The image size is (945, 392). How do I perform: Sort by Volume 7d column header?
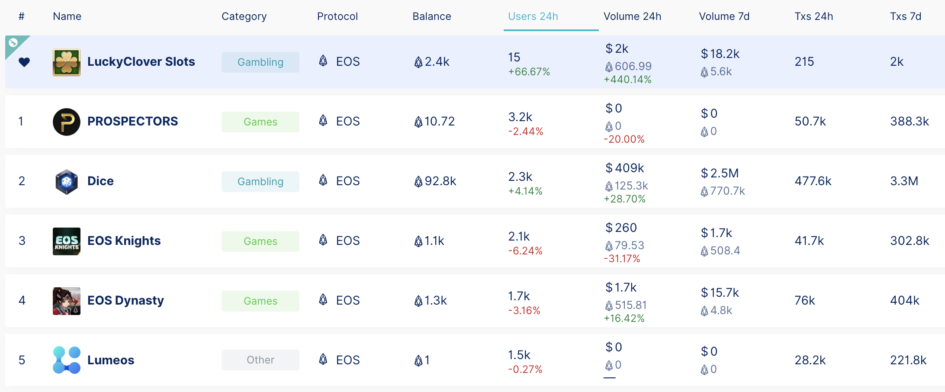coord(724,16)
